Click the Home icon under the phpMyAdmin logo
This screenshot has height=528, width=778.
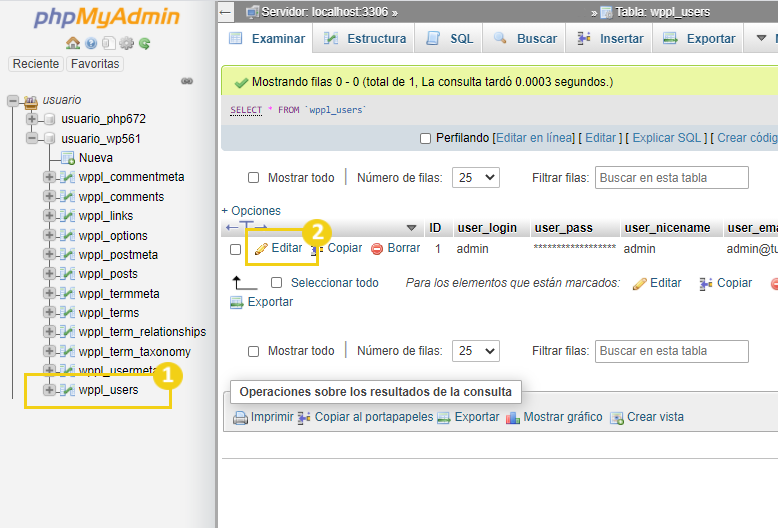coord(73,43)
